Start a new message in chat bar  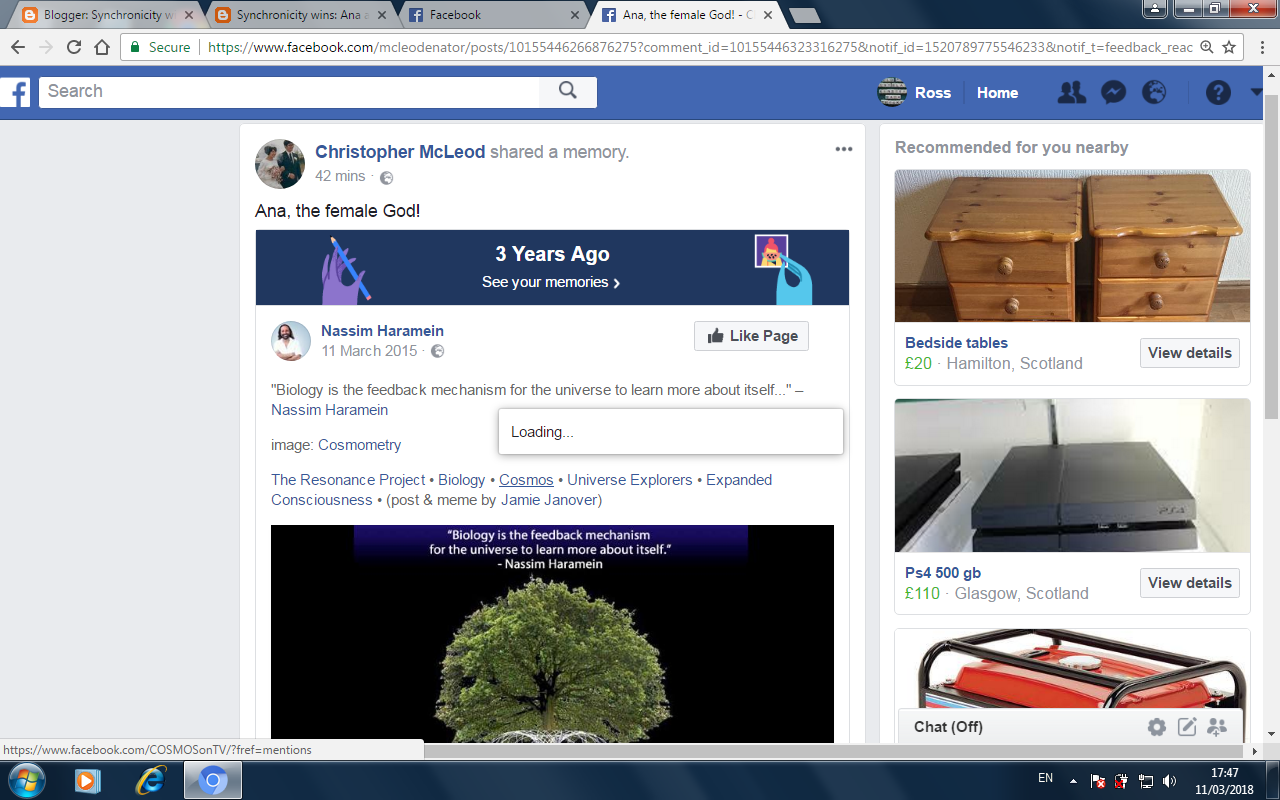pos(1187,727)
